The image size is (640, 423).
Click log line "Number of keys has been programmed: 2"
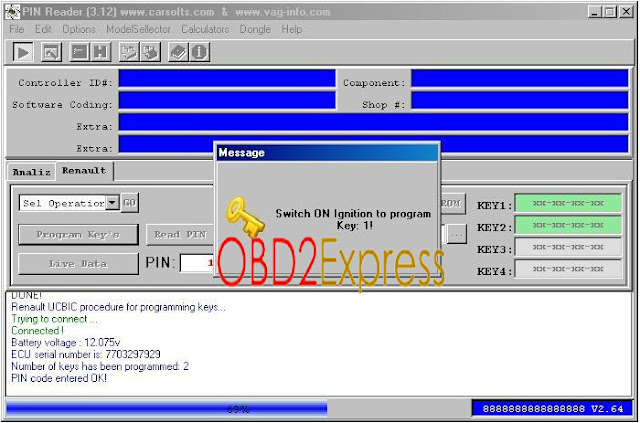pos(100,366)
